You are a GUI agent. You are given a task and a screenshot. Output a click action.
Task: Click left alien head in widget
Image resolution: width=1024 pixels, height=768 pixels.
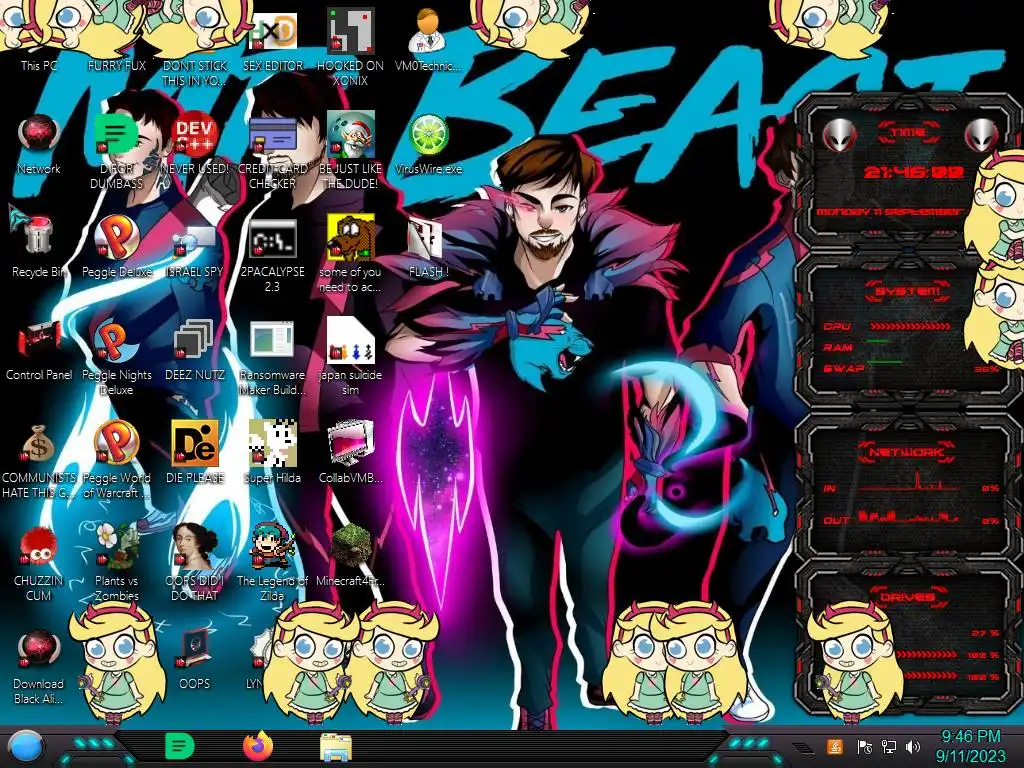tap(839, 135)
